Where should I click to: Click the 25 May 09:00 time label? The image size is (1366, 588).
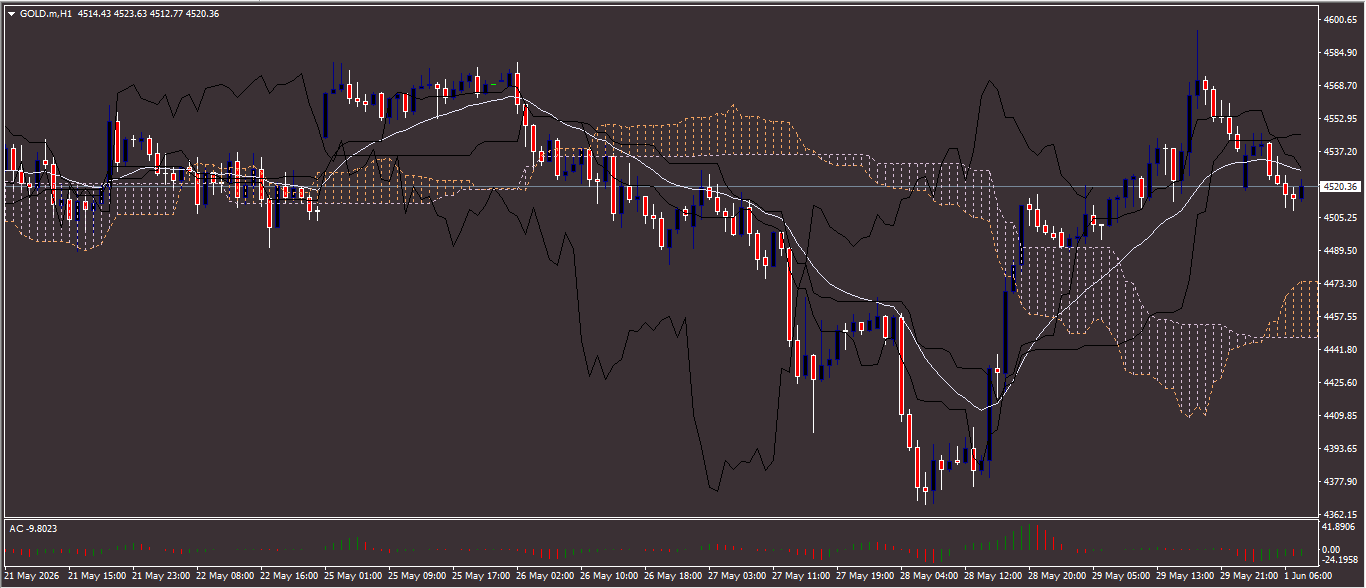click(417, 577)
